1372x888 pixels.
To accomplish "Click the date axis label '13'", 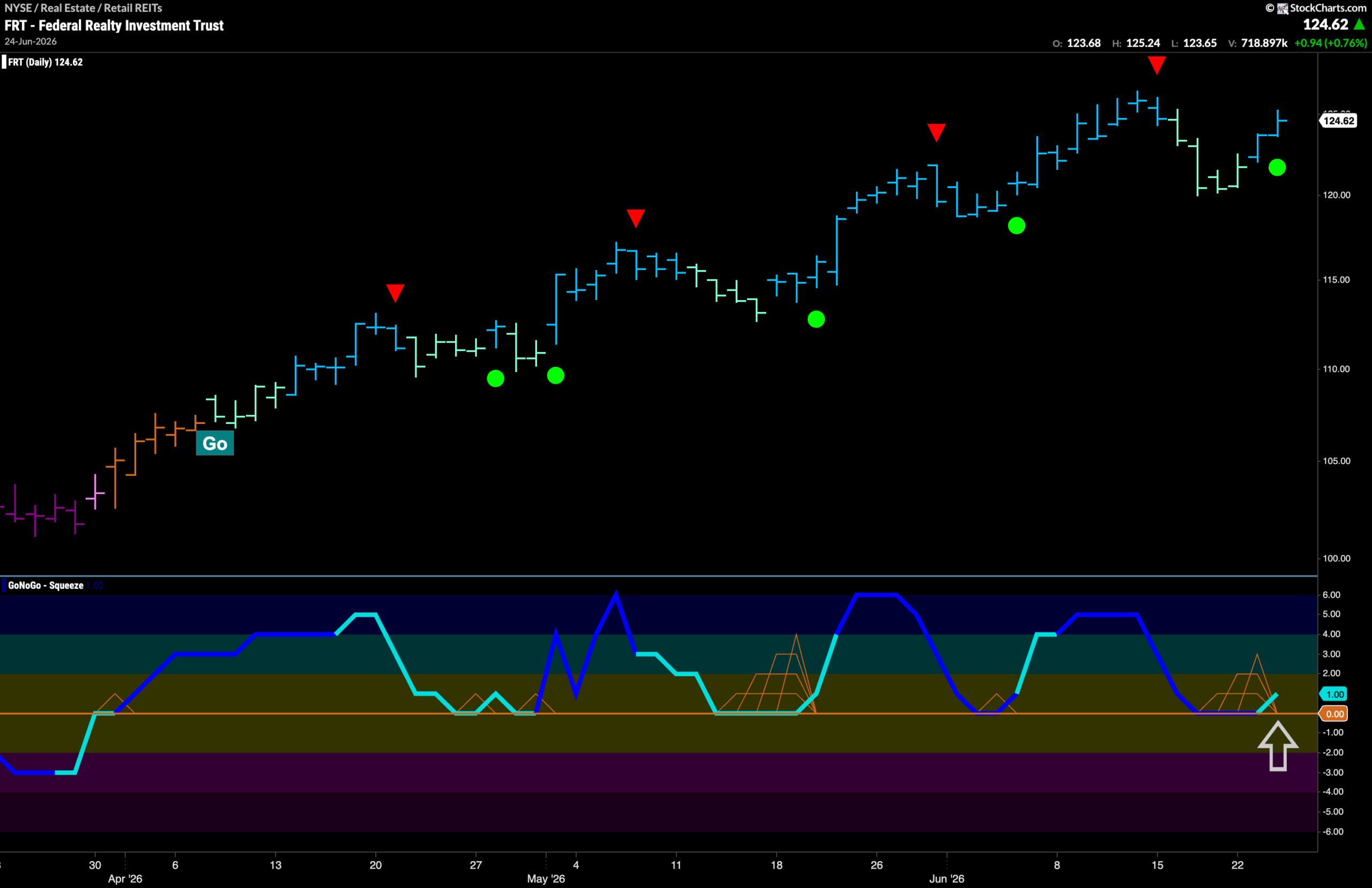I will (x=275, y=865).
